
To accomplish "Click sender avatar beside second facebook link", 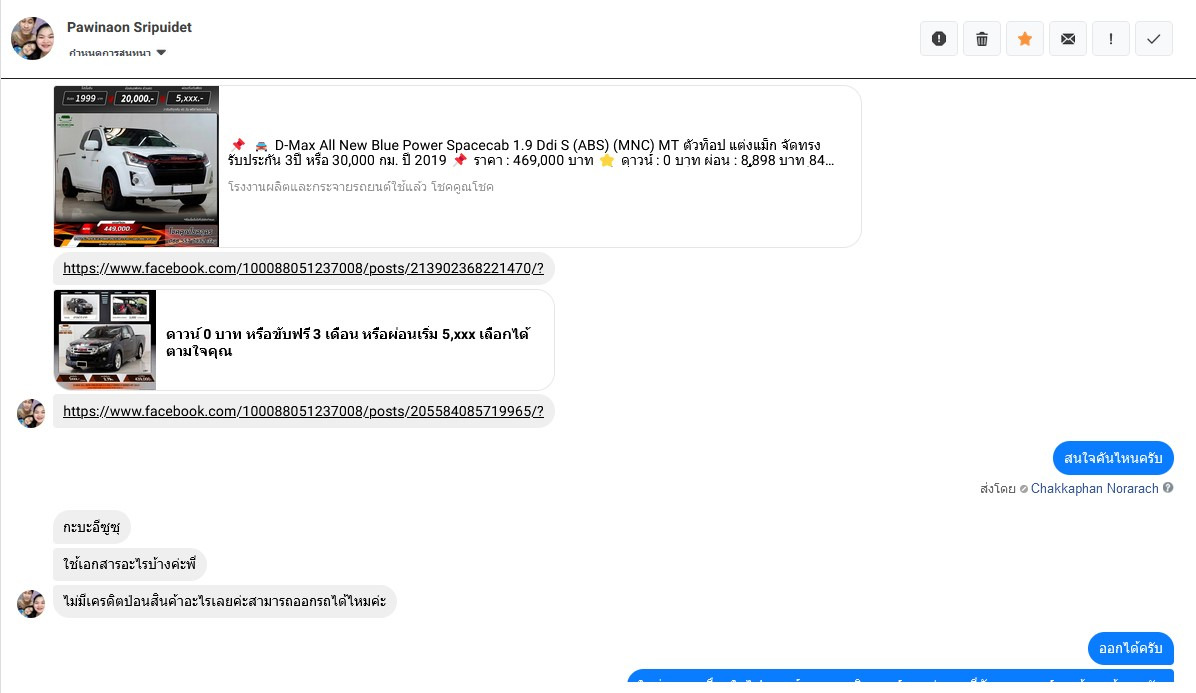I will tap(31, 413).
